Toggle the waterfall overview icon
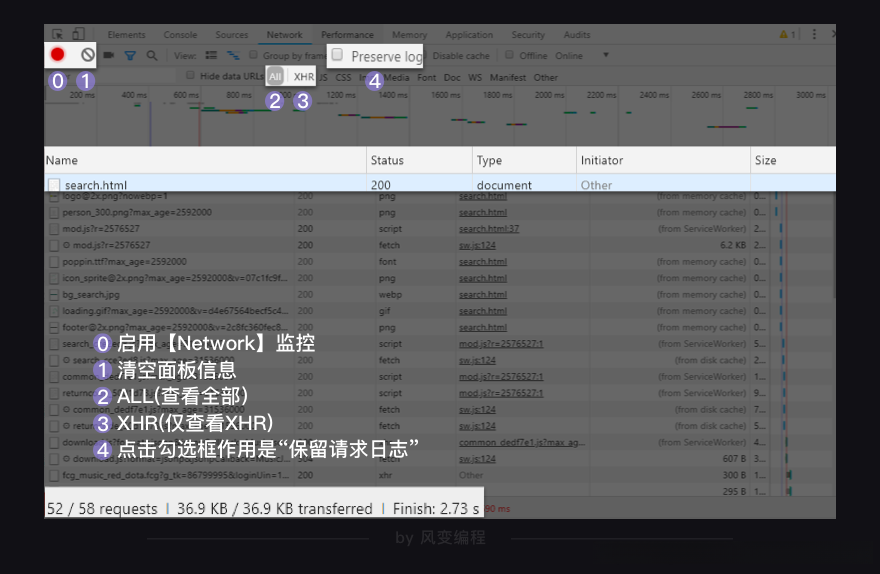This screenshot has width=880, height=574. click(x=233, y=55)
